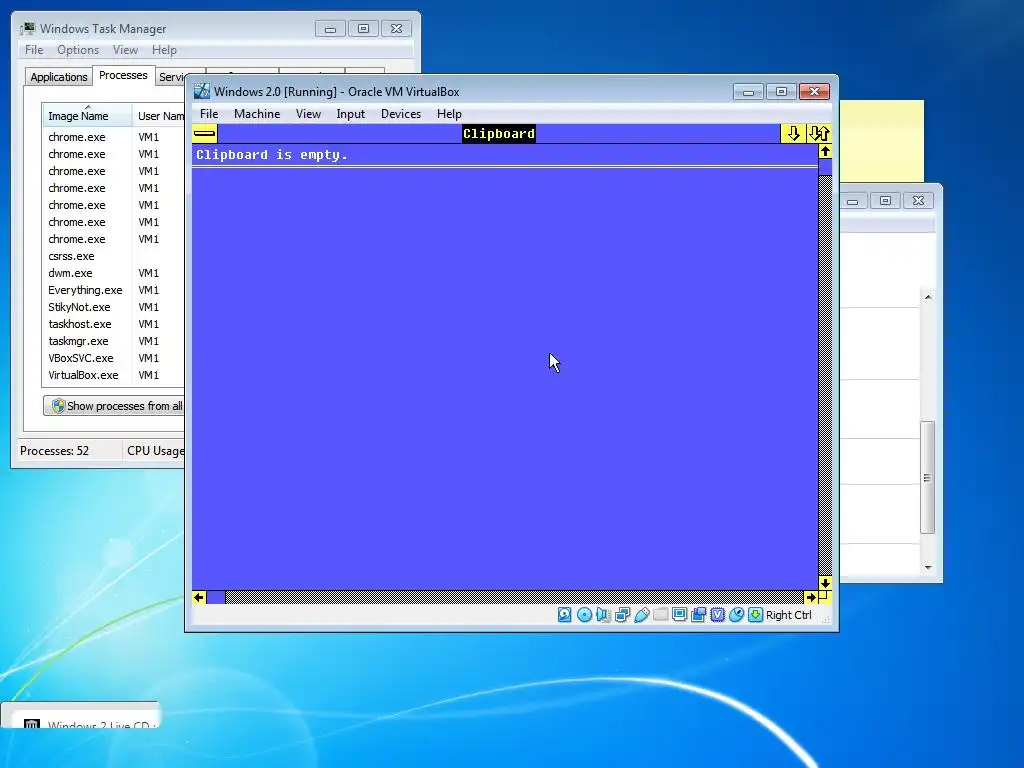The height and width of the screenshot is (768, 1024).
Task: Open Task Manager Help menu
Action: point(164,50)
